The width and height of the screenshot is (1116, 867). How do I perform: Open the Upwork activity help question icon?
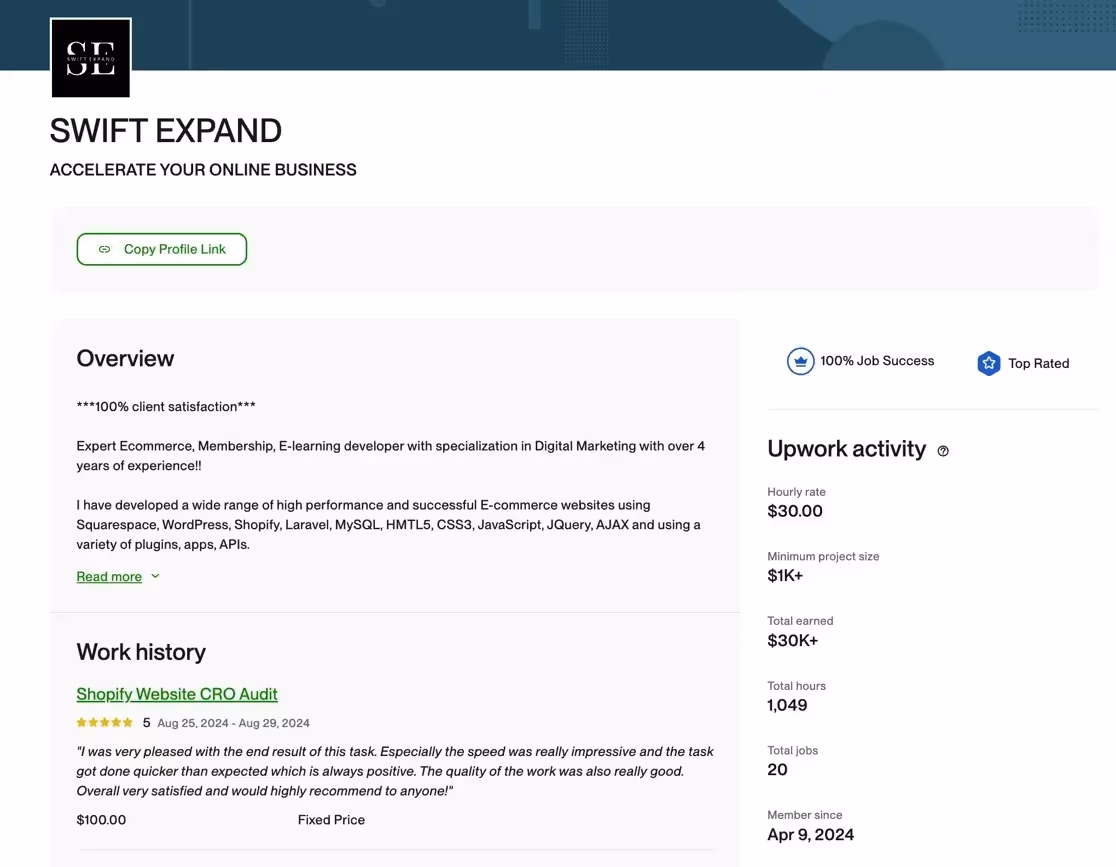point(943,451)
